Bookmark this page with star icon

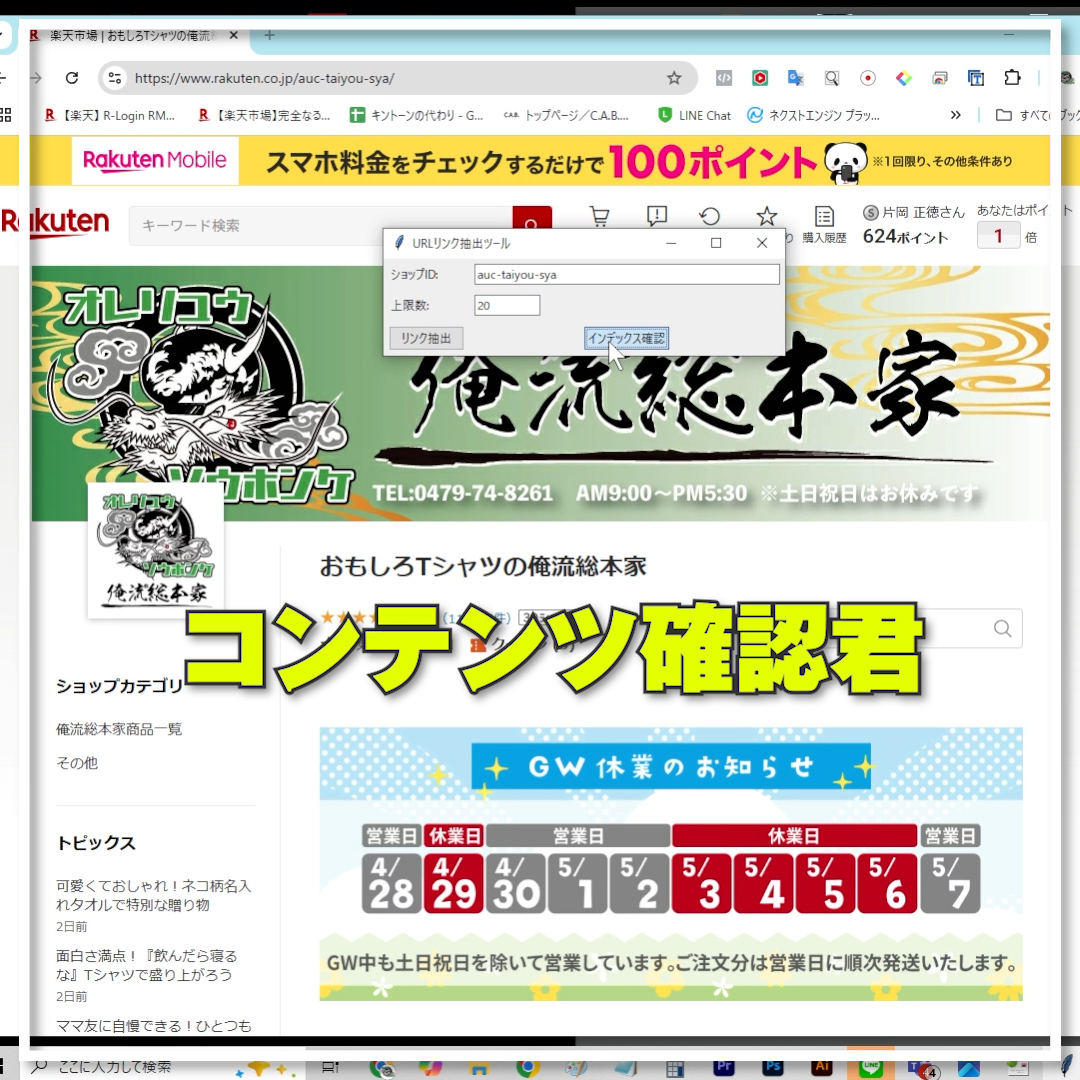(674, 78)
